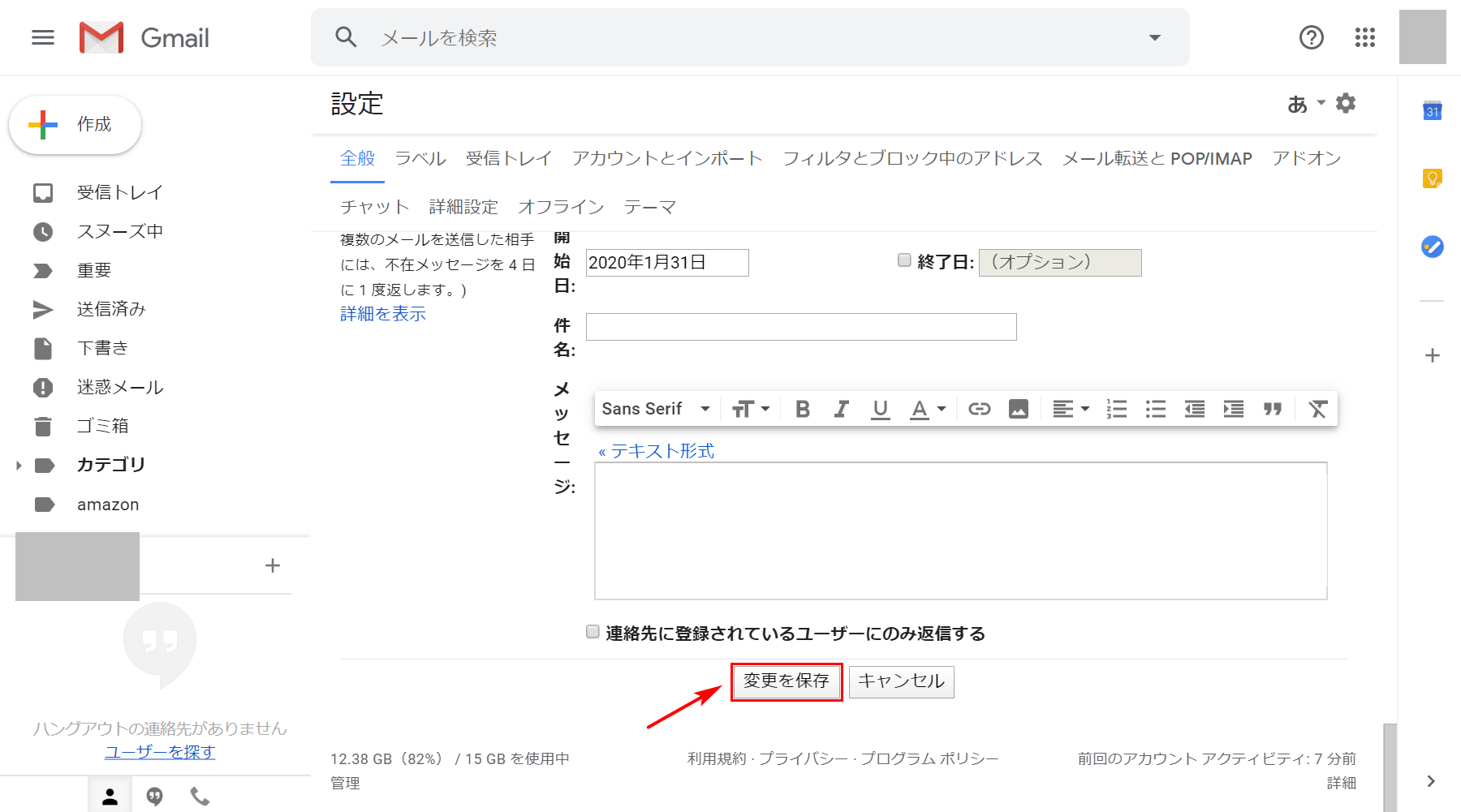The height and width of the screenshot is (812, 1461).
Task: Open the Google apps grid
Action: pos(1364,37)
